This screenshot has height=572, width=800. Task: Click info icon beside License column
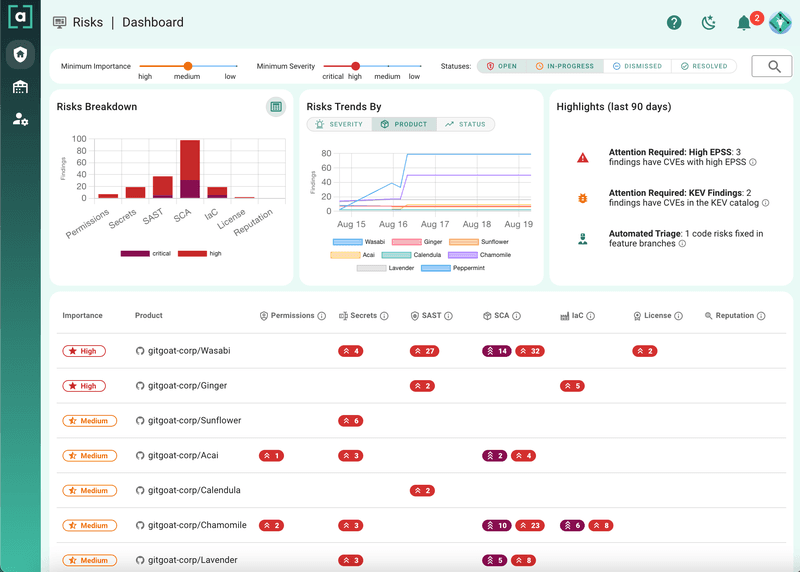pos(678,316)
